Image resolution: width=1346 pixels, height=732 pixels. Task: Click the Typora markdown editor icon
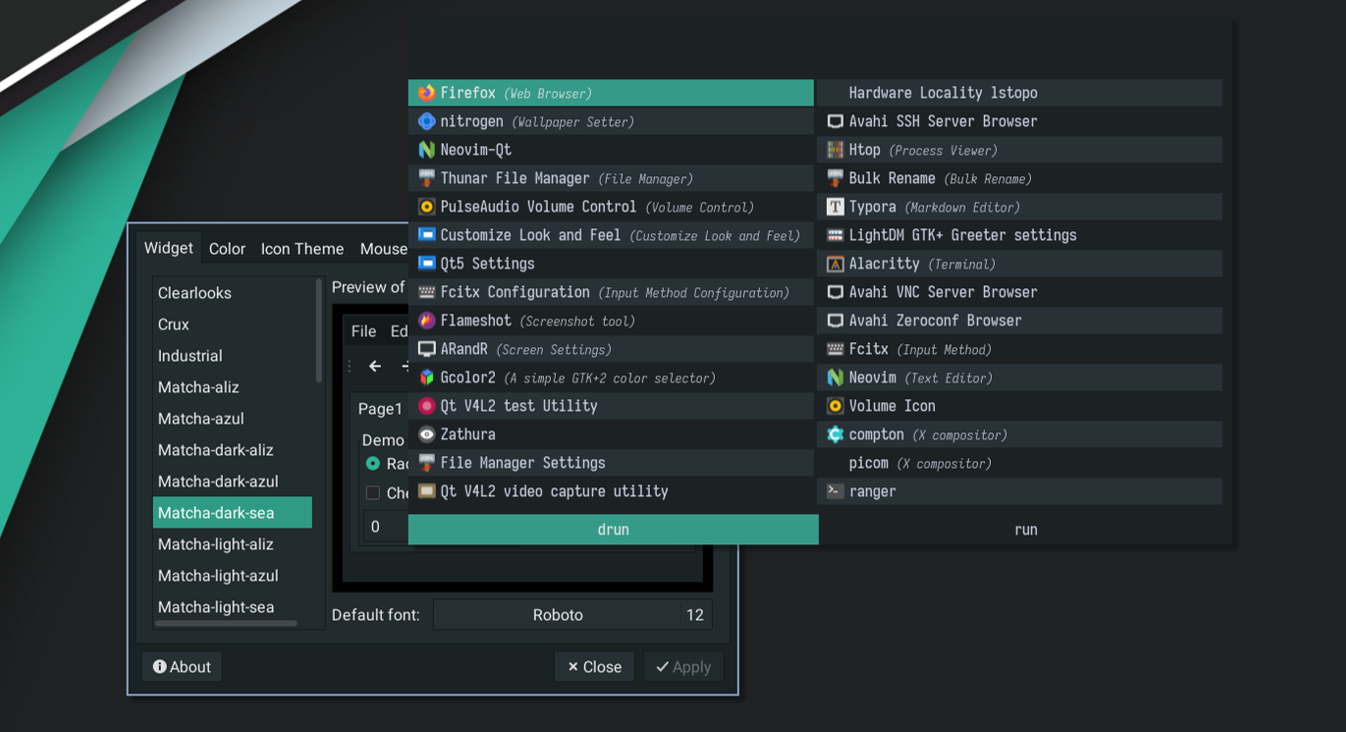click(x=835, y=207)
